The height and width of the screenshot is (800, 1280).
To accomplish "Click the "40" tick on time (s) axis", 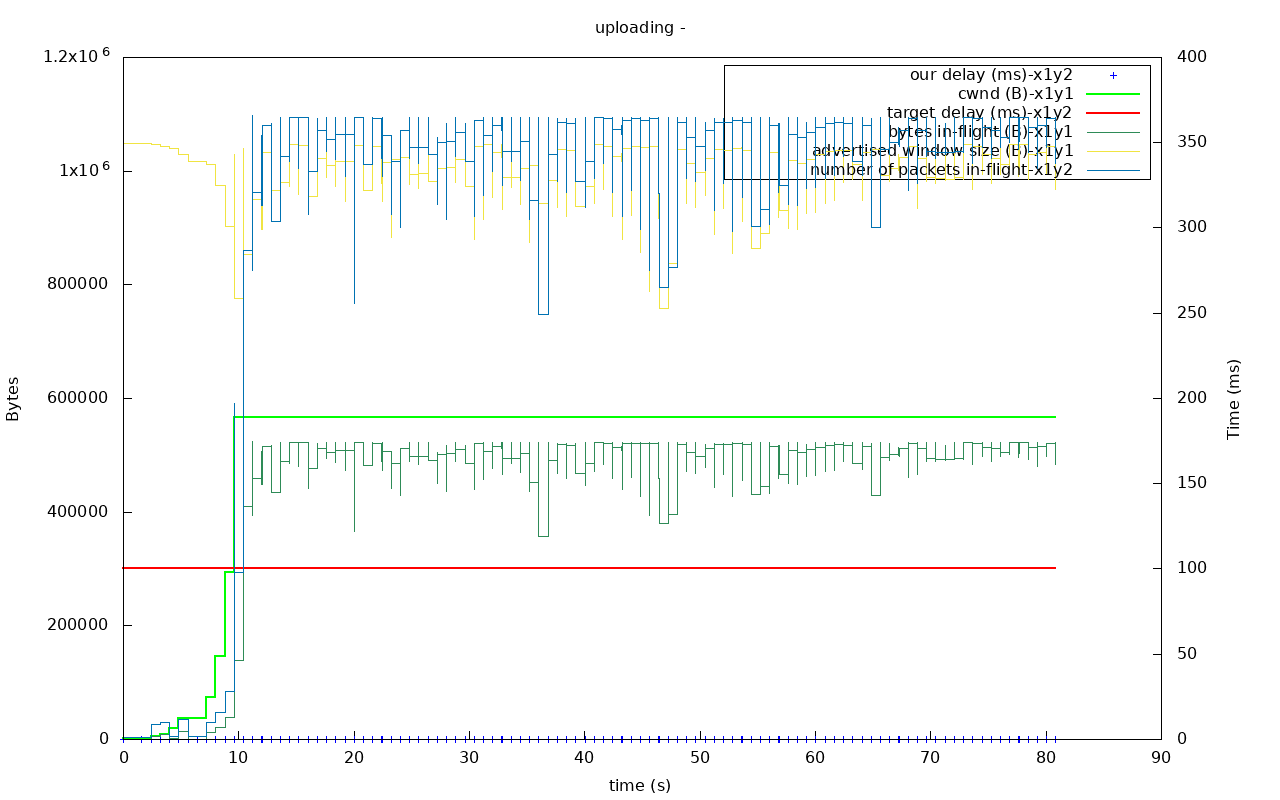I will [x=585, y=758].
